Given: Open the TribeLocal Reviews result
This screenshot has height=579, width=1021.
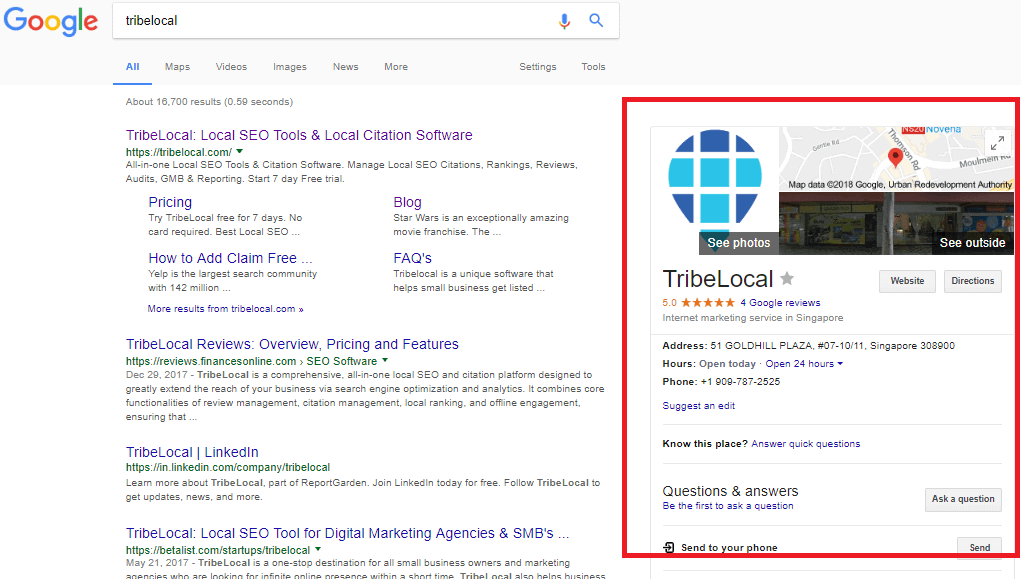Looking at the screenshot, I should tap(292, 344).
